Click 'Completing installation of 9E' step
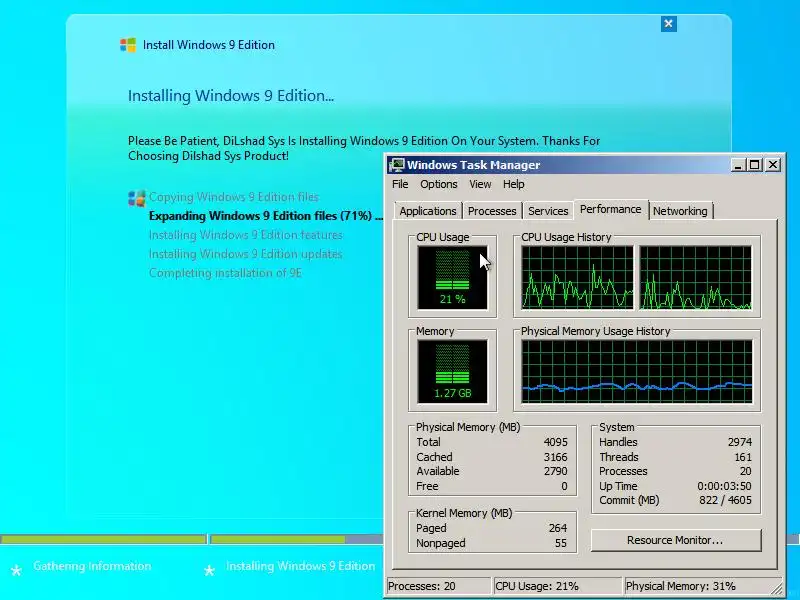Image resolution: width=800 pixels, height=600 pixels. click(x=225, y=273)
